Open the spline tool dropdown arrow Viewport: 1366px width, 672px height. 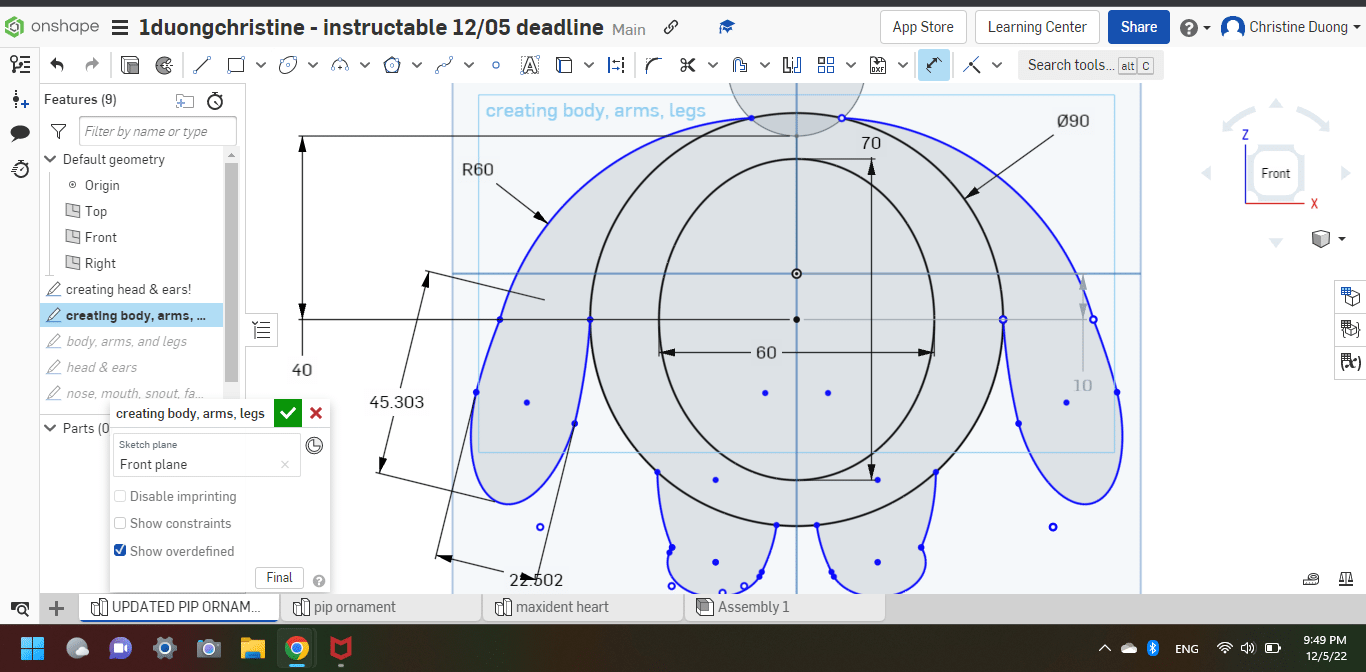(x=469, y=65)
